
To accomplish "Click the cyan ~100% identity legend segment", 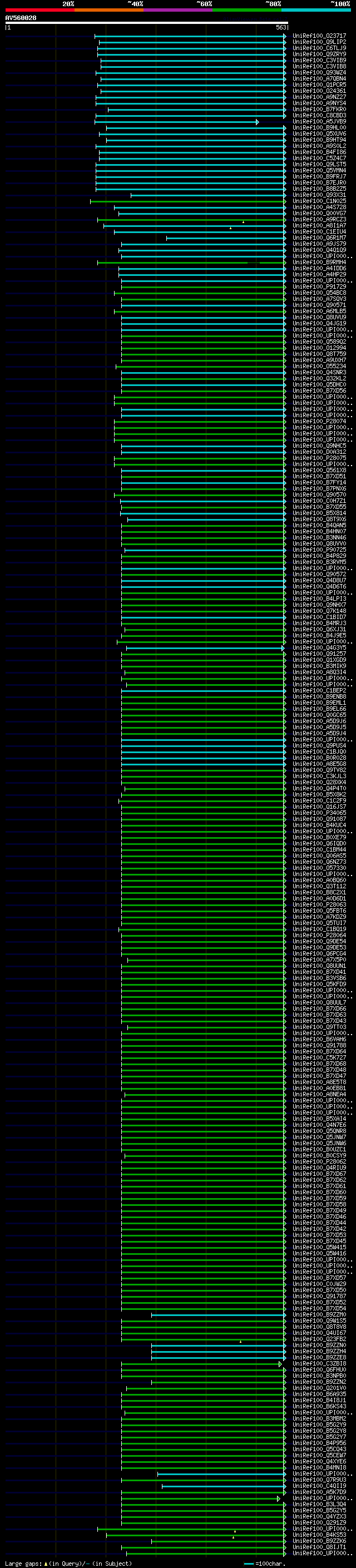I will [316, 10].
